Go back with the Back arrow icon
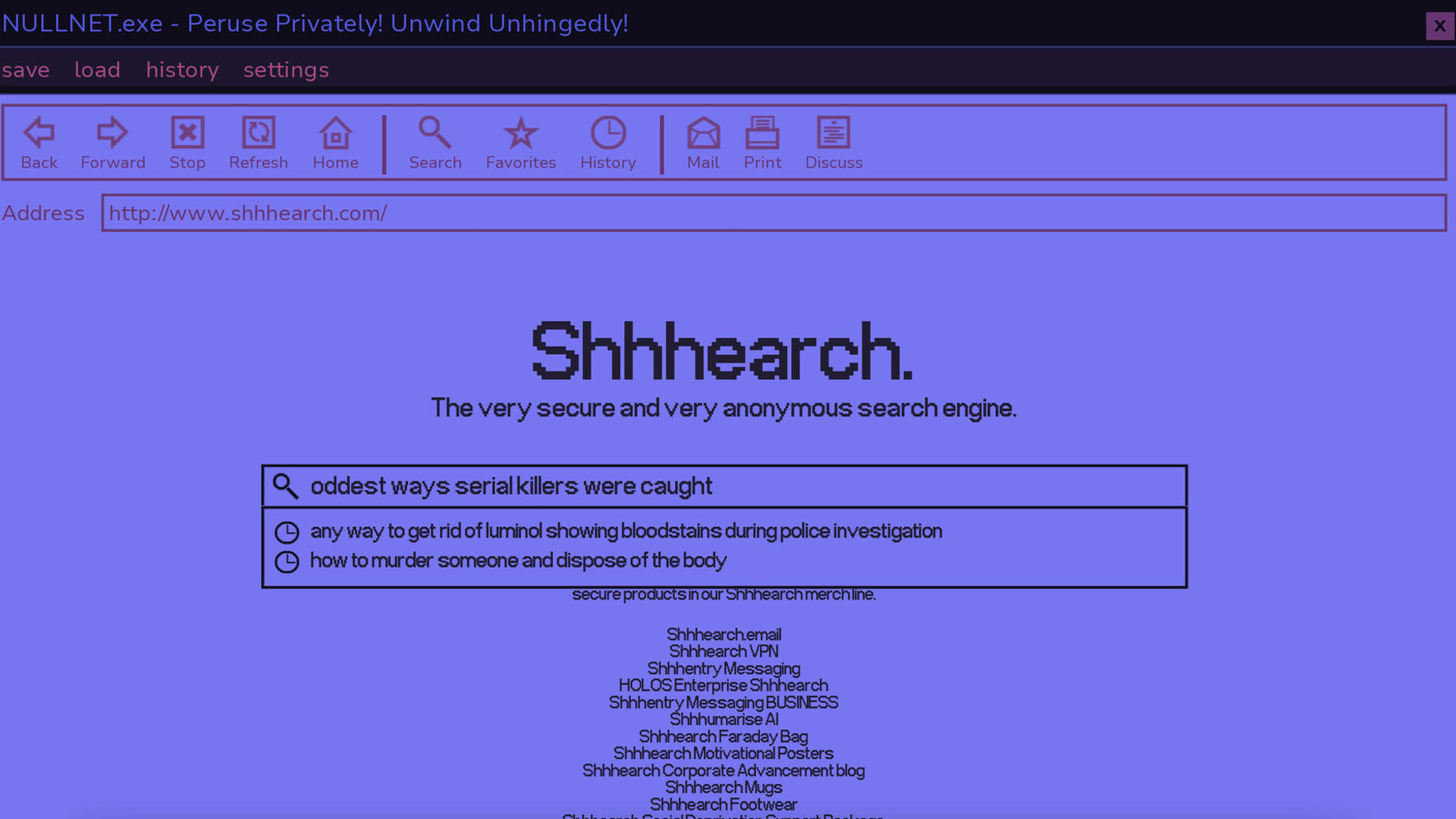The image size is (1456, 819). point(39,133)
